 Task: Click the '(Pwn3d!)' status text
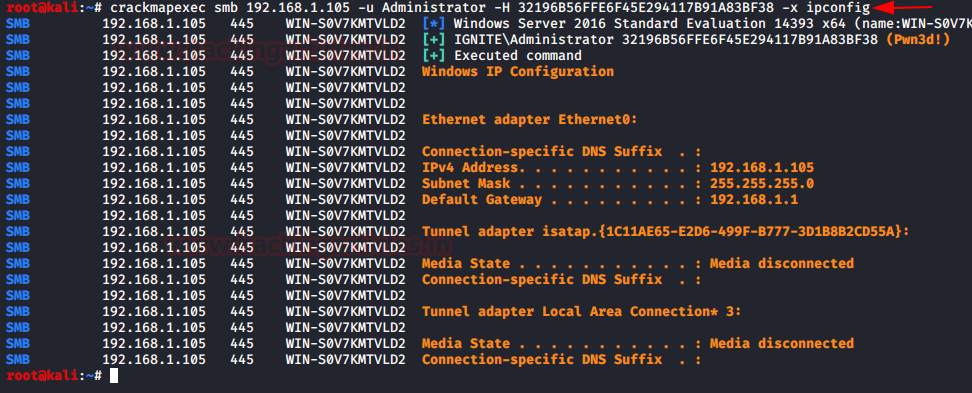pos(917,40)
